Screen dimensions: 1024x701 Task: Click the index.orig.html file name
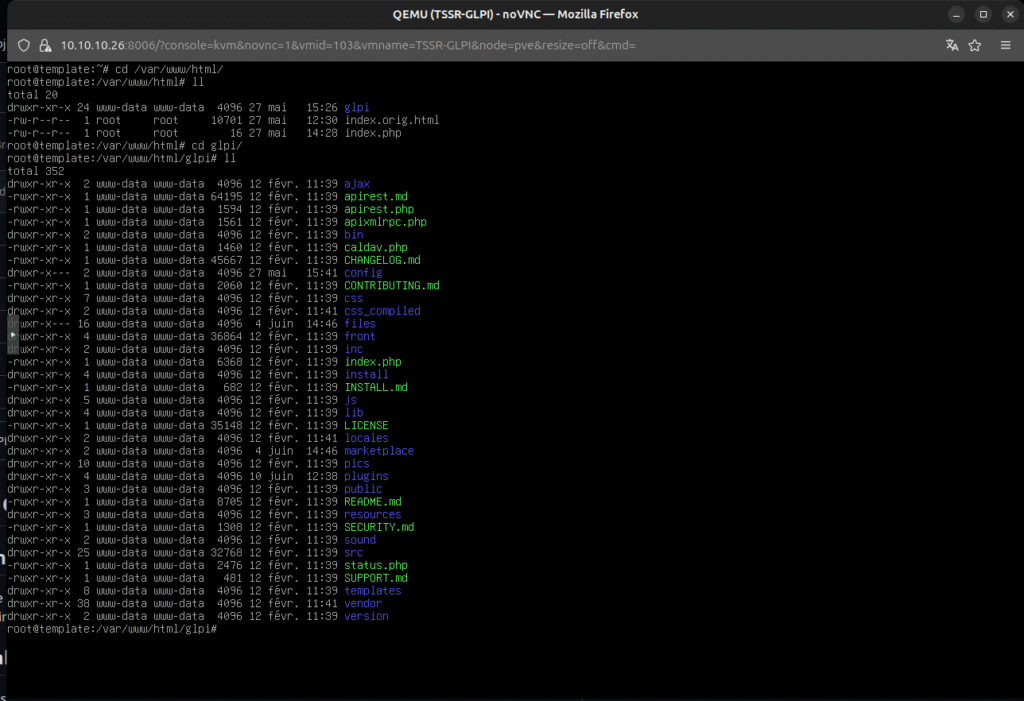[x=391, y=120]
